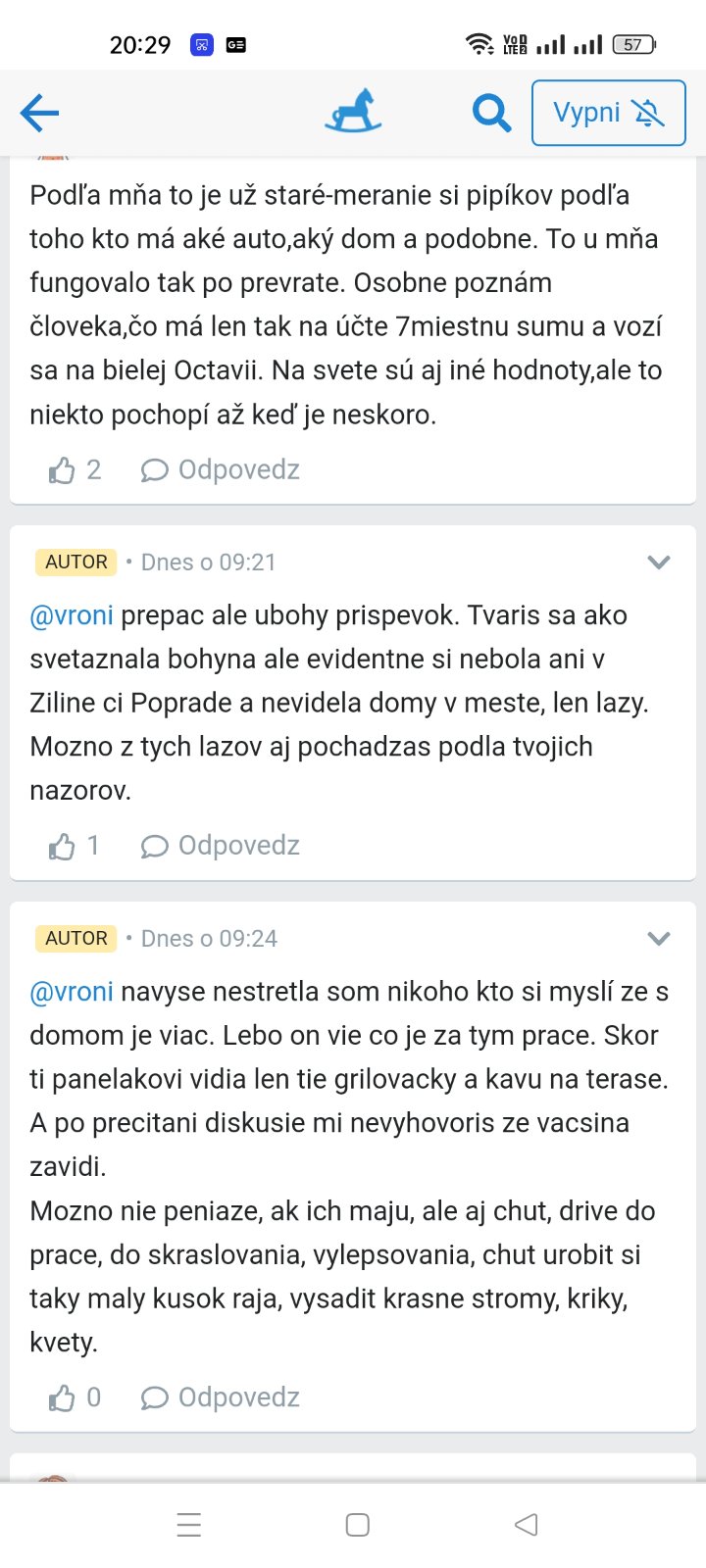Like the author's 09:21 post
Screen dimensions: 706x1568
[x=63, y=847]
